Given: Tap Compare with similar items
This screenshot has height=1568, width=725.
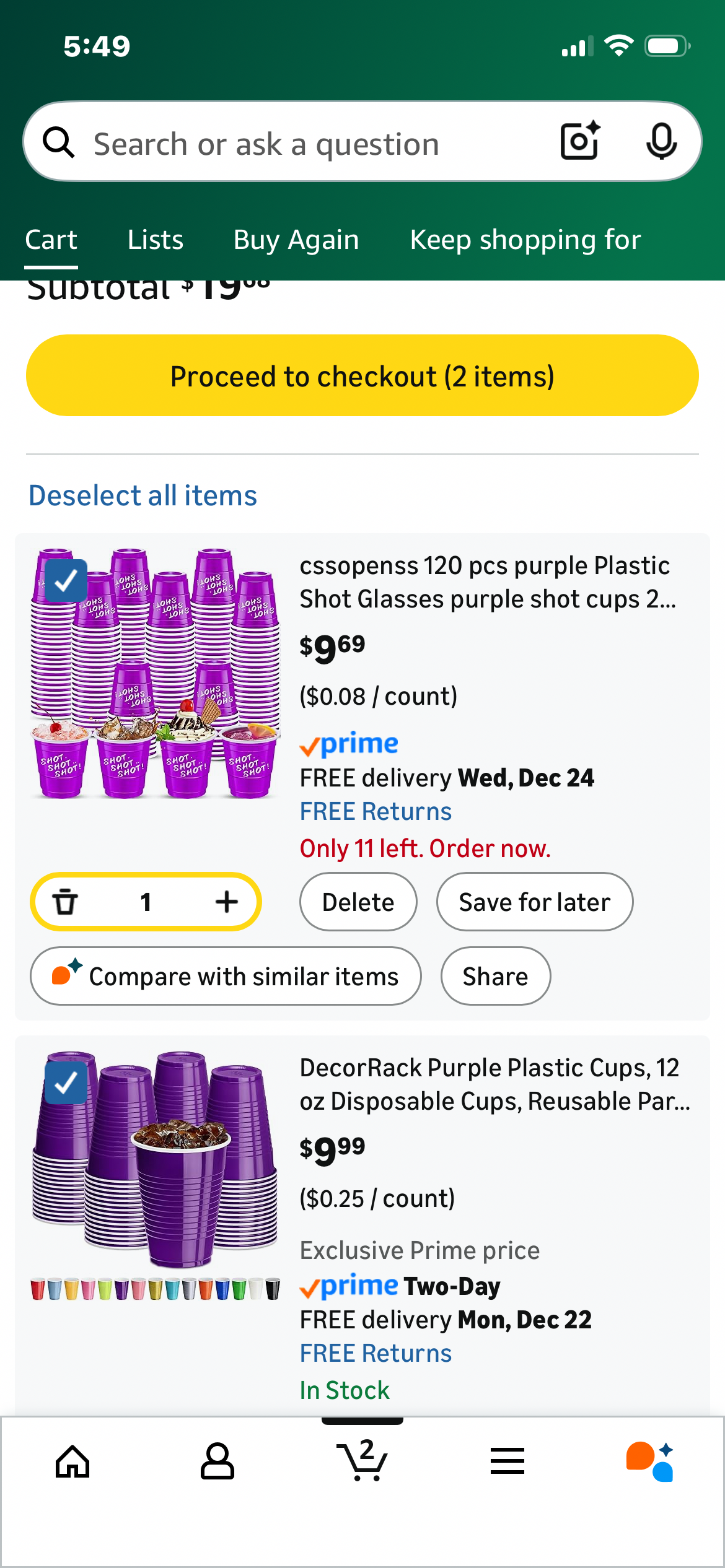Looking at the screenshot, I should coord(226,976).
